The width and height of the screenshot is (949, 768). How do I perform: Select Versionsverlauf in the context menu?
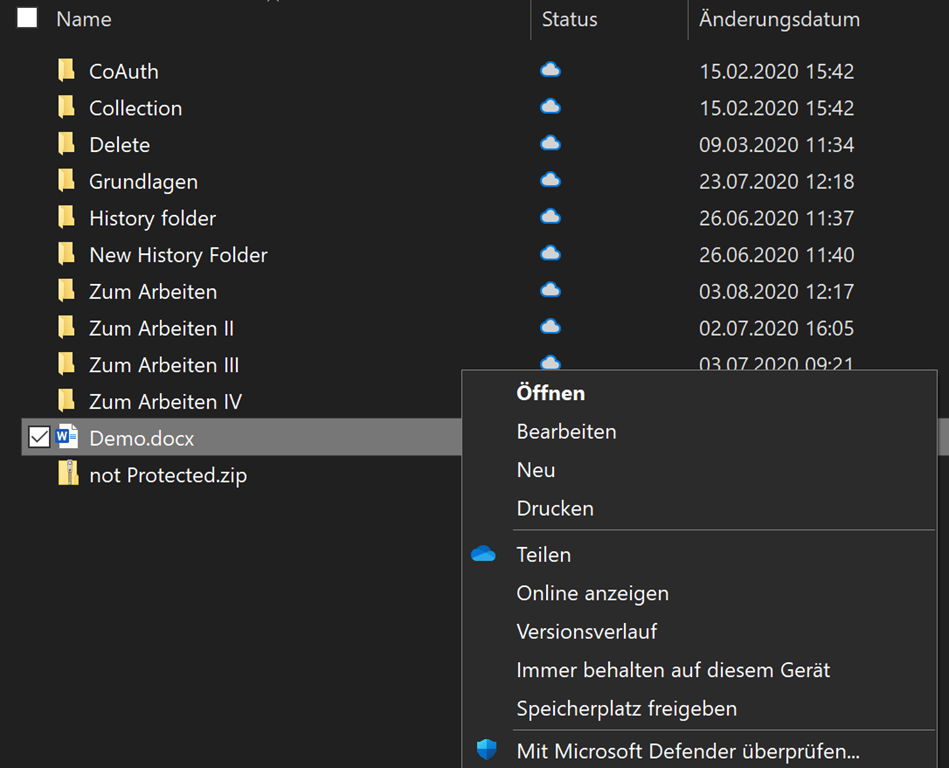coord(586,631)
